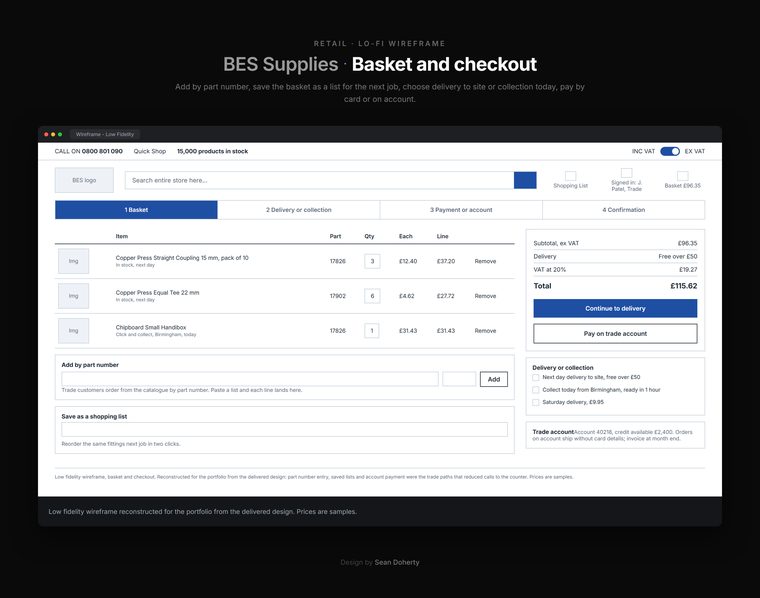Tick Collect today from Birmingham option
760x598 pixels.
coord(536,390)
